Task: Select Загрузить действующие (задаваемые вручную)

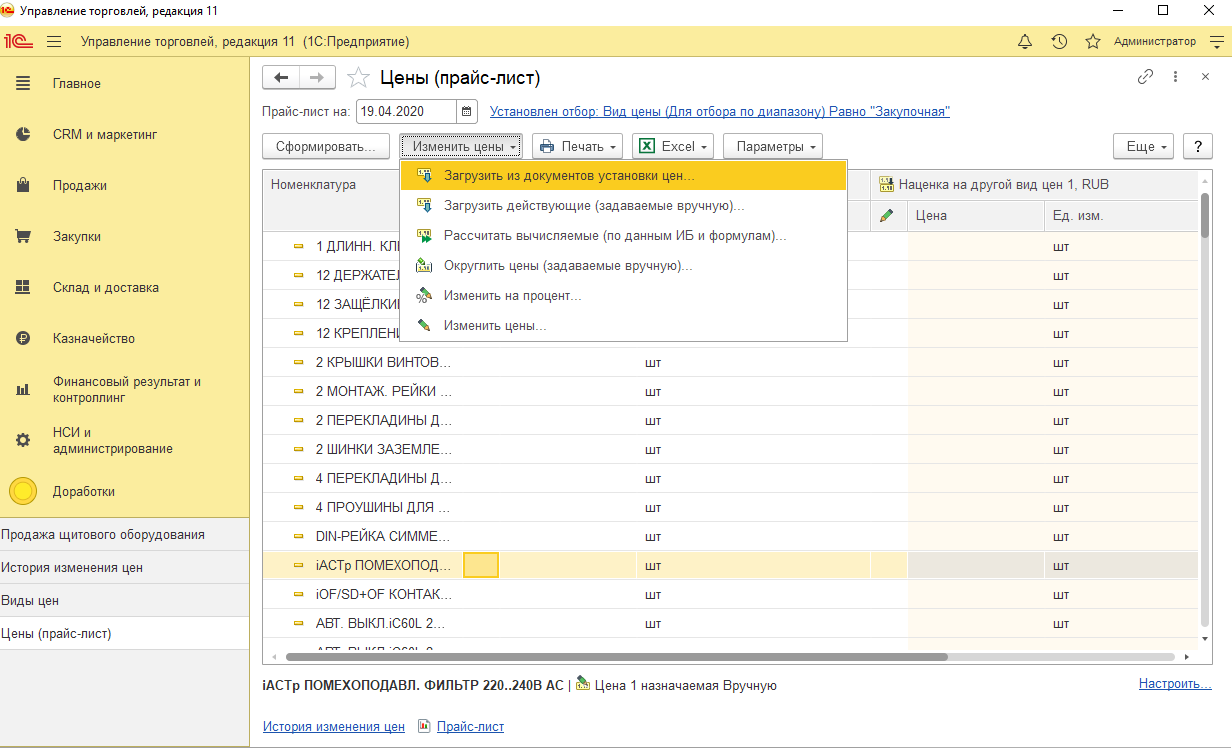Action: tap(623, 206)
